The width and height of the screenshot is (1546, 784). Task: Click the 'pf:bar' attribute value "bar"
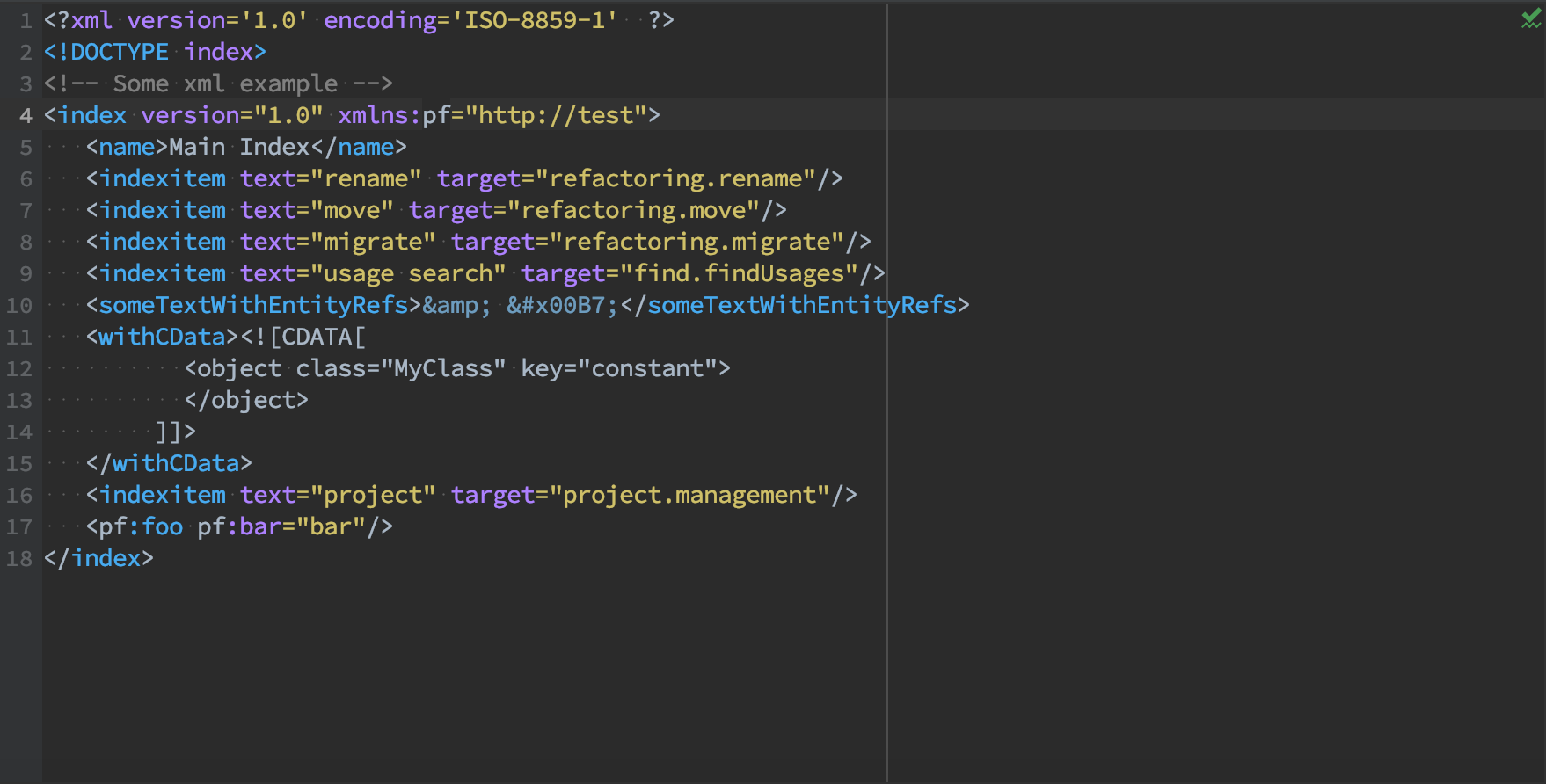[331, 526]
